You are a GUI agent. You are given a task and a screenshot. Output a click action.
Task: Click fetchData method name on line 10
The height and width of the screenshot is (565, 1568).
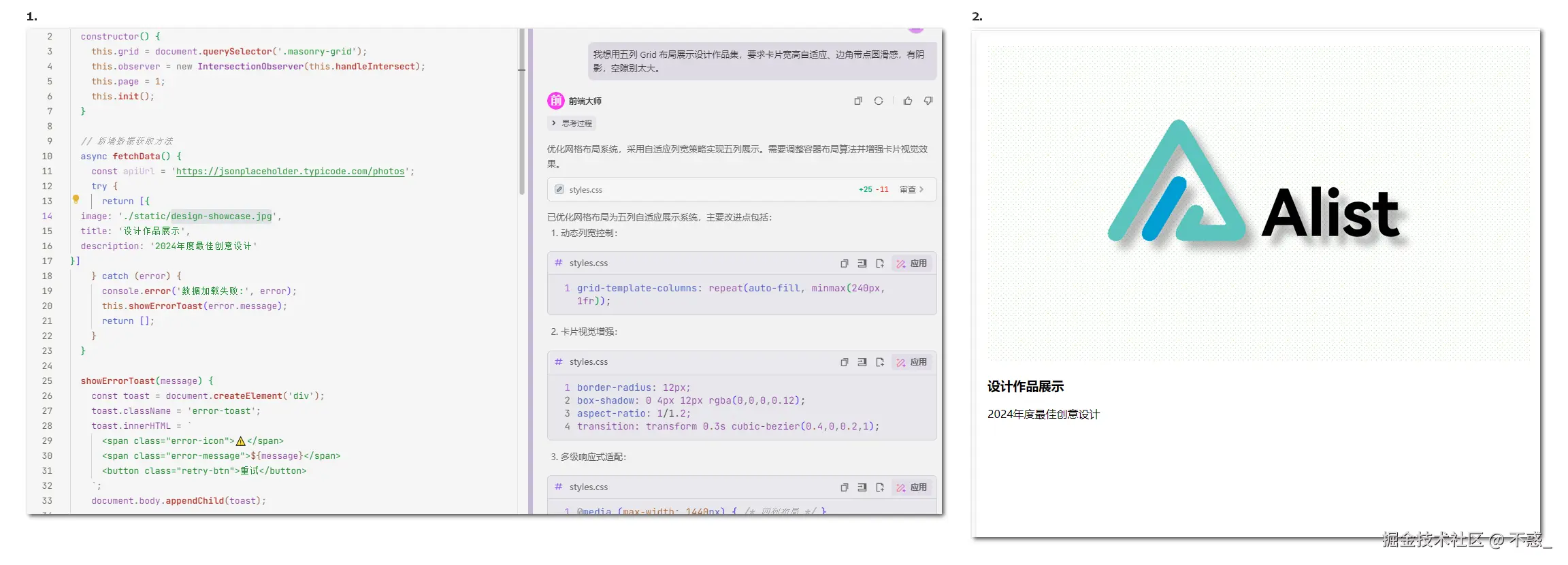pyautogui.click(x=136, y=157)
